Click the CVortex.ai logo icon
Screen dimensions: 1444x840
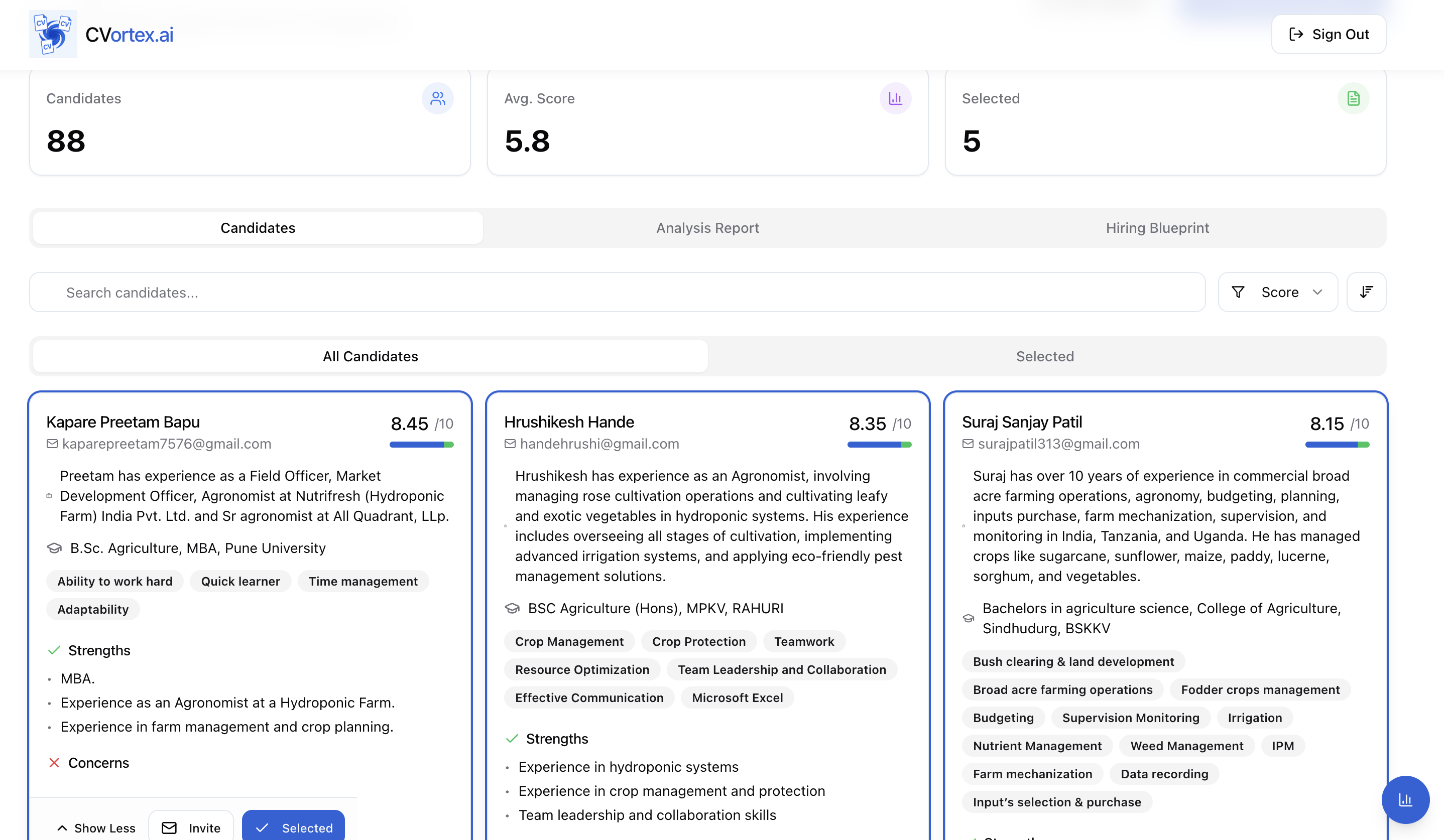(x=53, y=34)
